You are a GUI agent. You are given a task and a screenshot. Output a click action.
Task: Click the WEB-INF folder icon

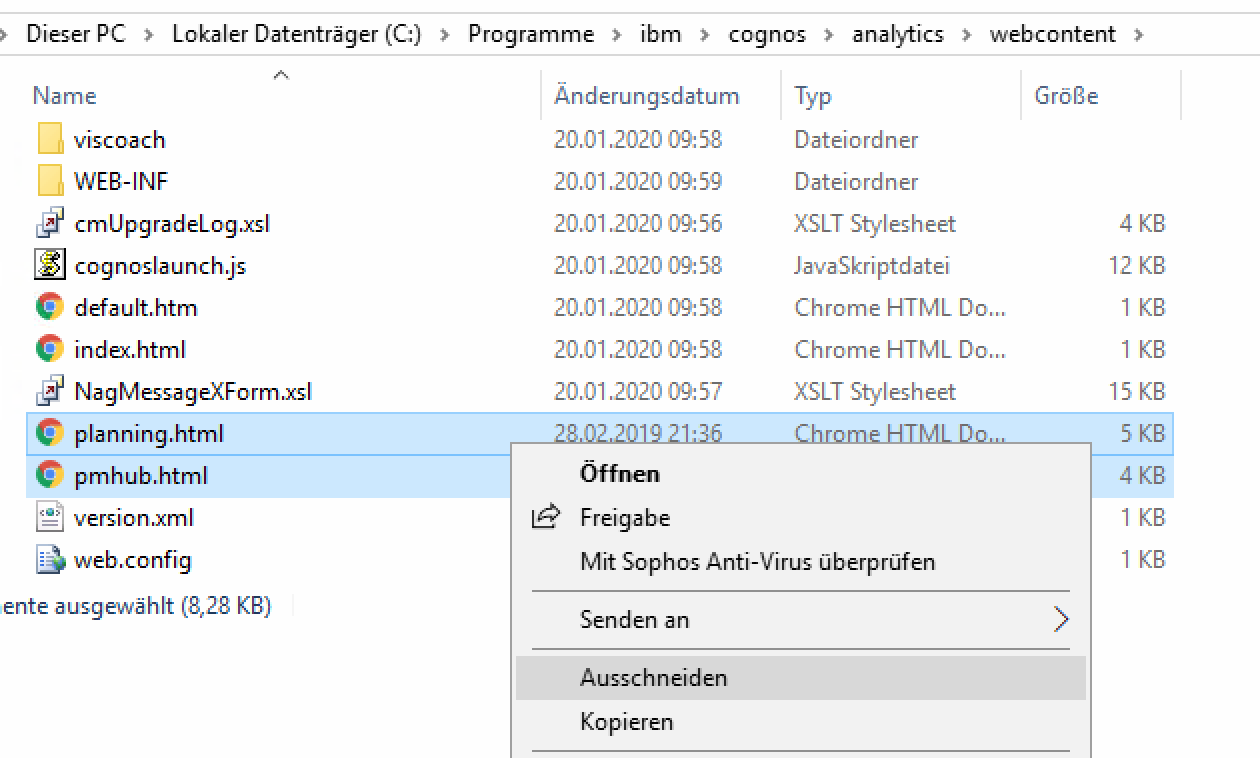pos(50,181)
